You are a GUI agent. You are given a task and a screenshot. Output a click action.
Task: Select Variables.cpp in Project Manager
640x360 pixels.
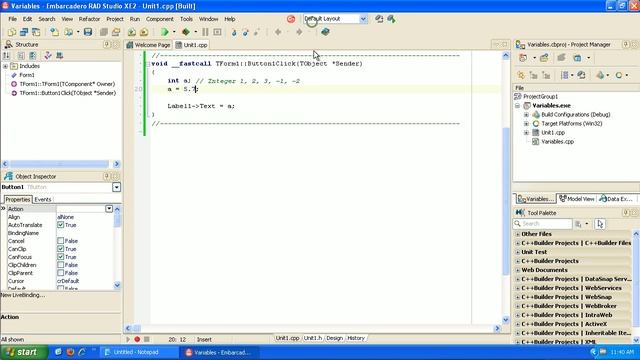pyautogui.click(x=557, y=142)
